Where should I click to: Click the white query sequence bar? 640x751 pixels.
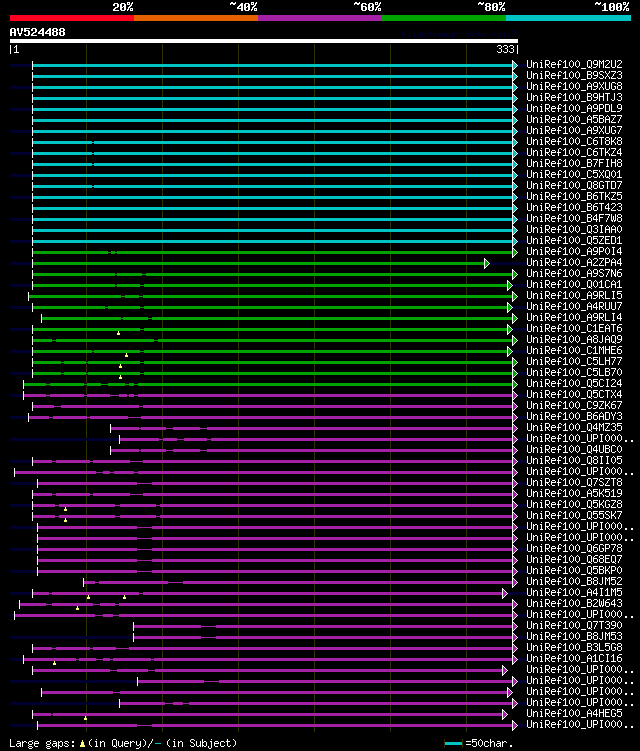(x=263, y=41)
